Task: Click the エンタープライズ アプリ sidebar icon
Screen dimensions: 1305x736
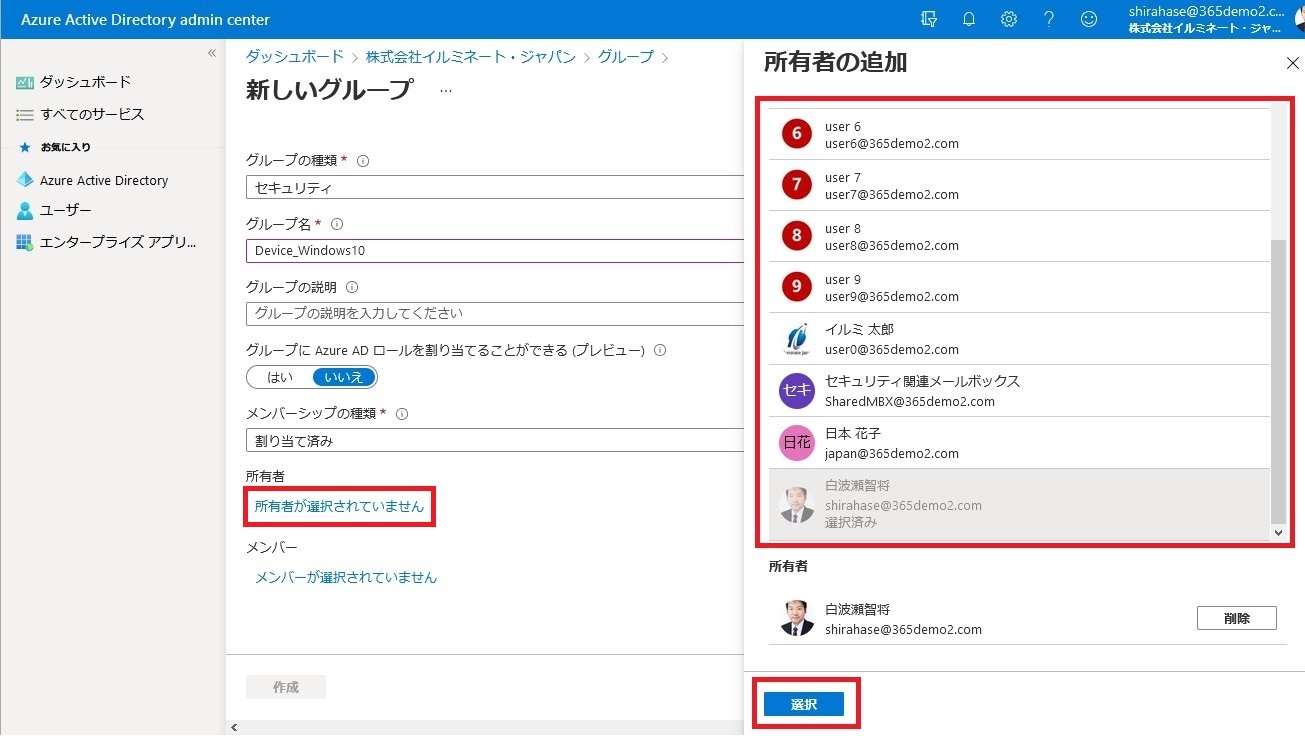Action: click(25, 243)
